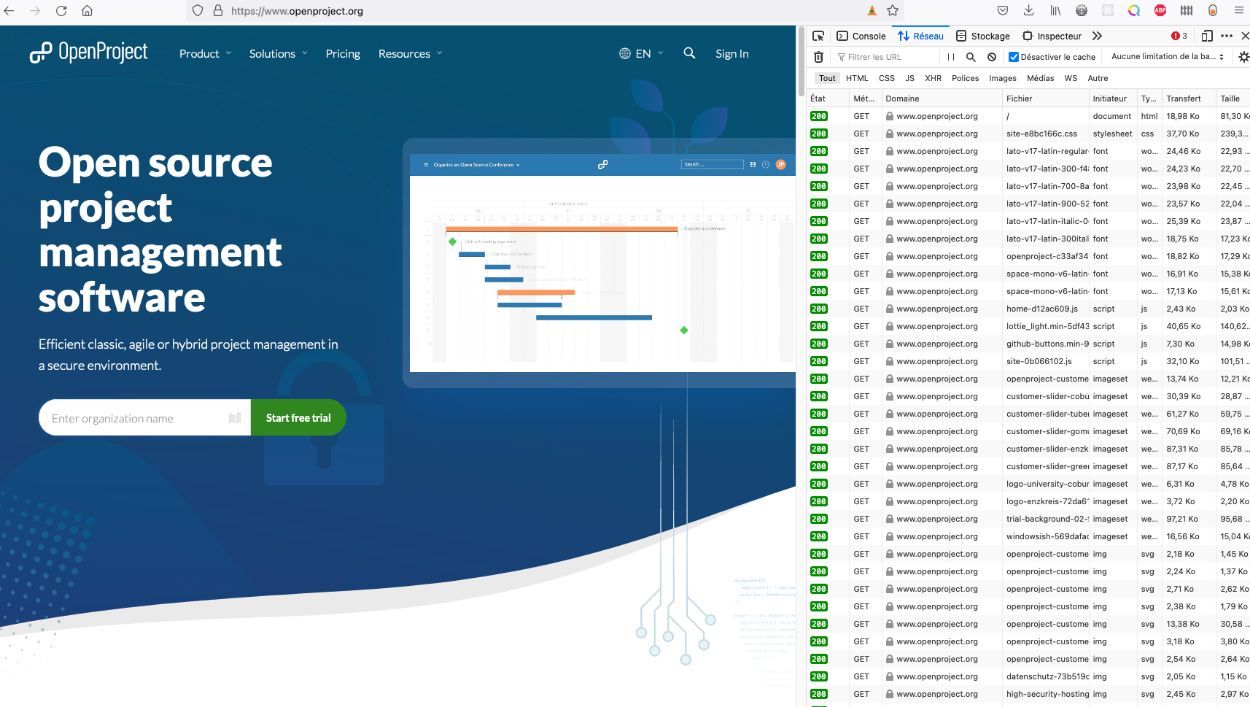Image resolution: width=1250 pixels, height=707 pixels.
Task: Switch to the Console tab
Action: [x=861, y=36]
